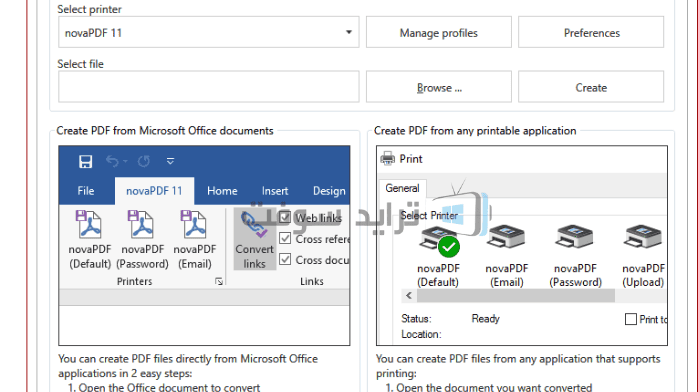The width and height of the screenshot is (698, 392).
Task: Click the Select file input field
Action: [208, 87]
